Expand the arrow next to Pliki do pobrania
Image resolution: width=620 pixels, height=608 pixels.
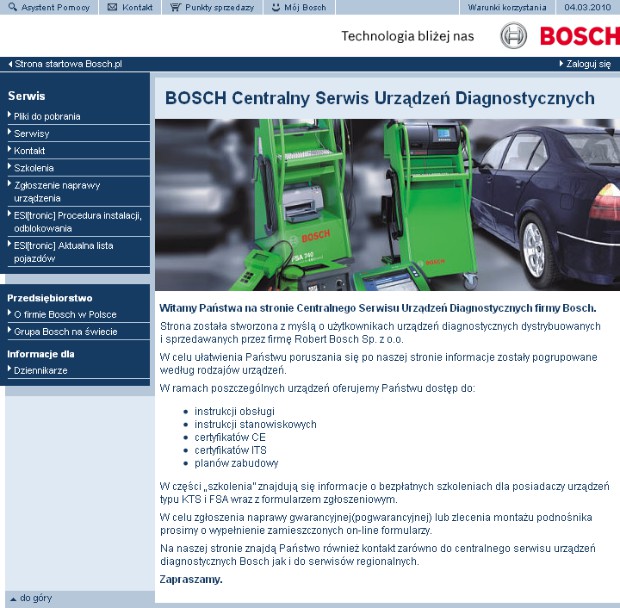(9, 115)
